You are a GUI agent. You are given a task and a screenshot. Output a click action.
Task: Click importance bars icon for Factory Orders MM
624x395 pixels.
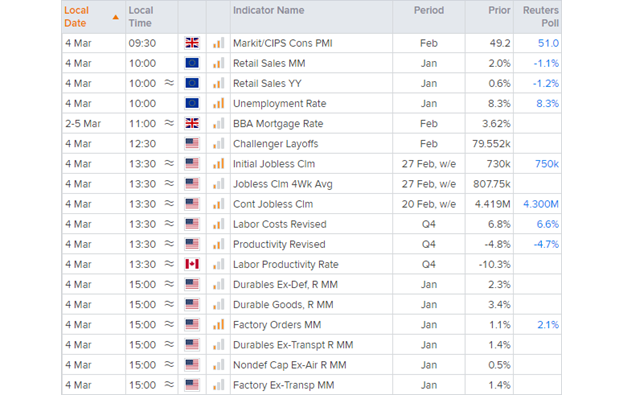coord(218,325)
